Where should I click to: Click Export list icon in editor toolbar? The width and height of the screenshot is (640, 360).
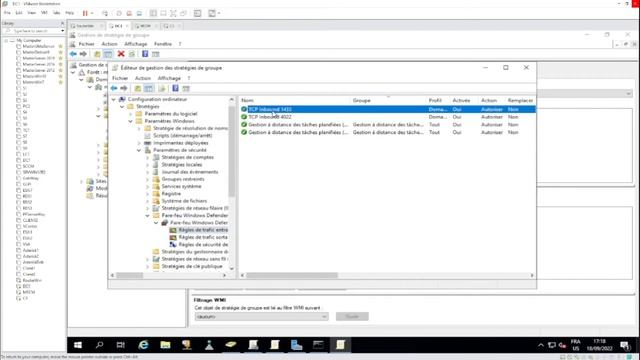pyautogui.click(x=162, y=88)
